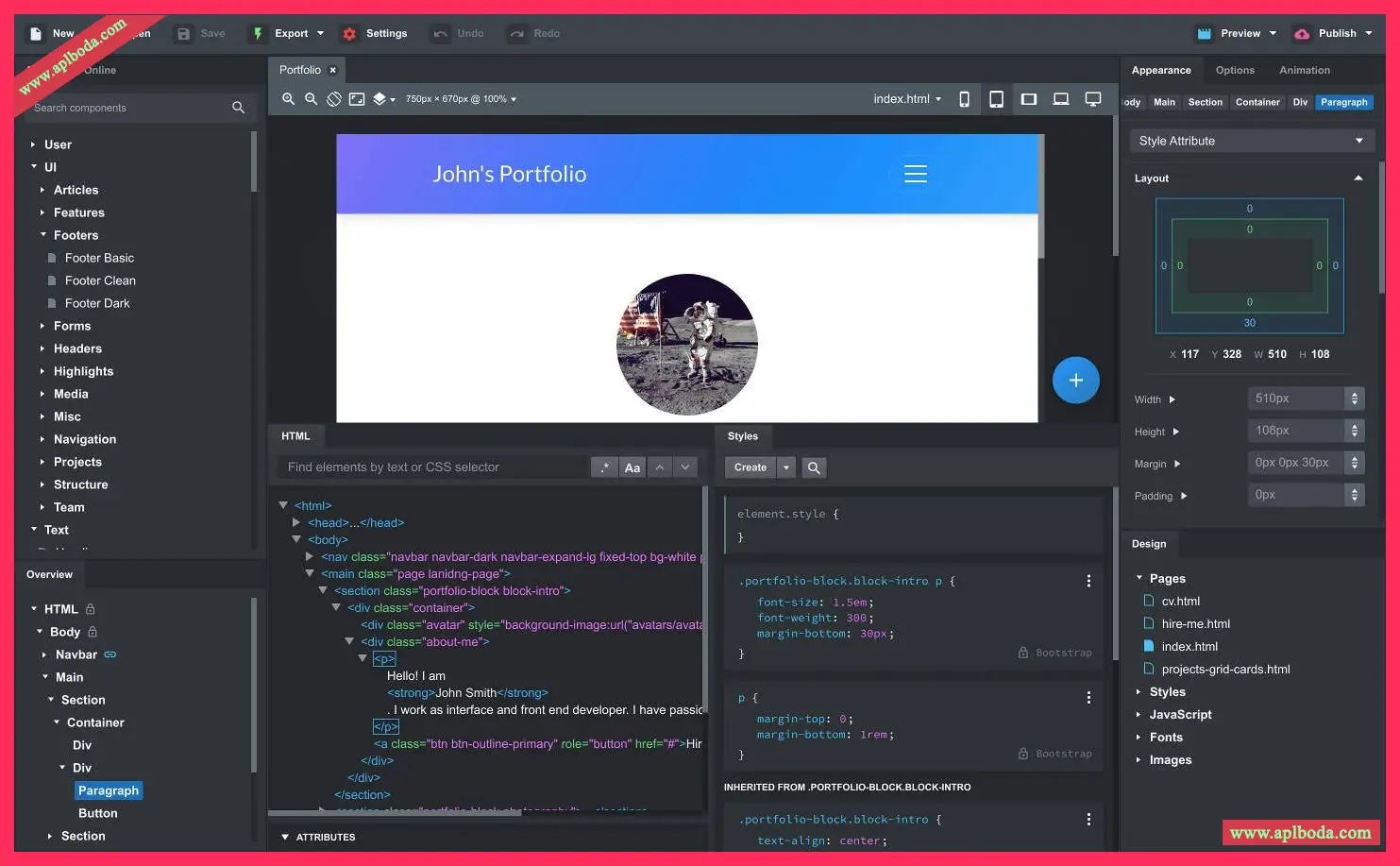Click the Width value stepper arrows

click(1355, 399)
